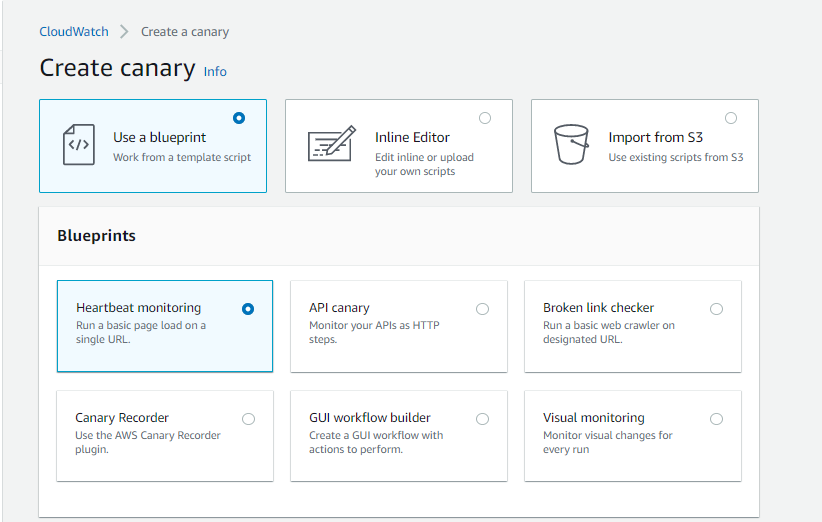Click the breadcrumb chevron separator
The height and width of the screenshot is (522, 822).
click(125, 32)
